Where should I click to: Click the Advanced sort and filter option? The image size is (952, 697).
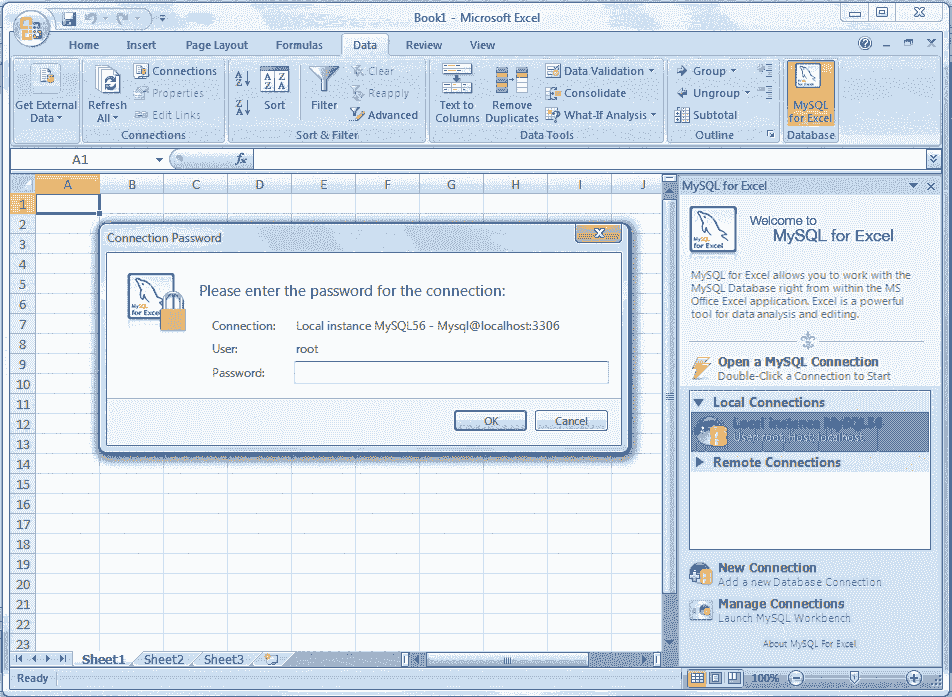click(385, 115)
